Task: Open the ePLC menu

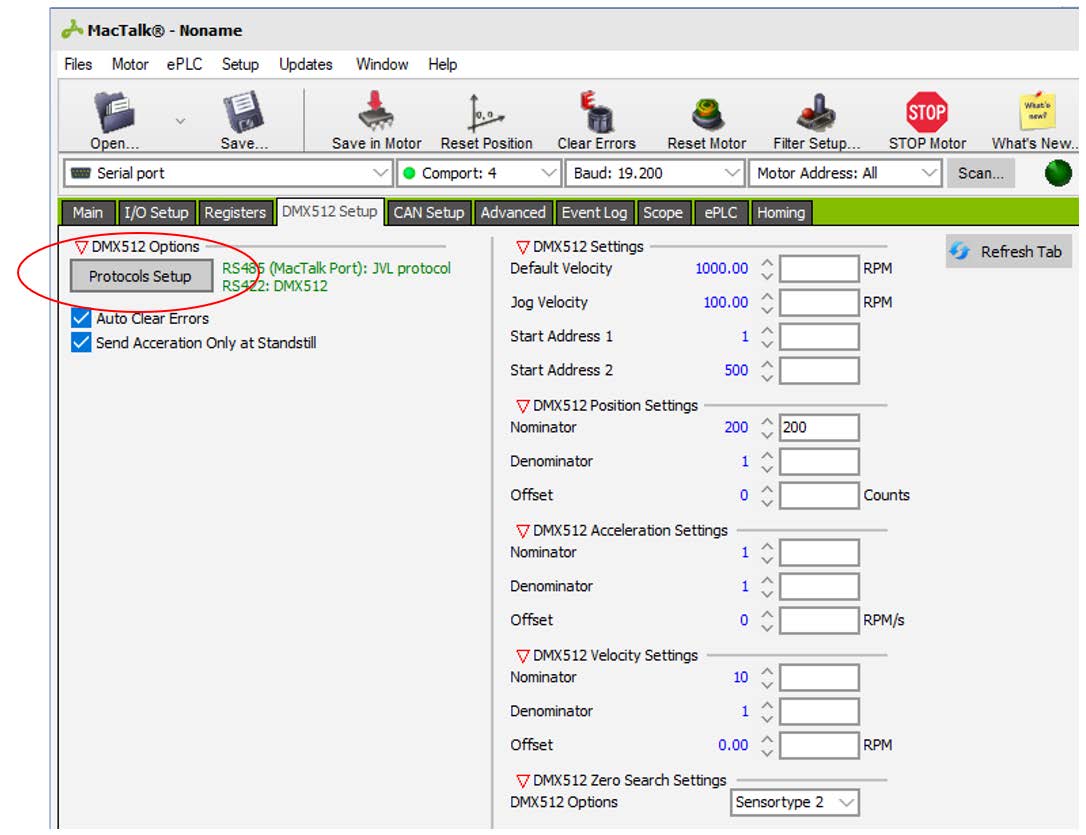Action: 184,64
